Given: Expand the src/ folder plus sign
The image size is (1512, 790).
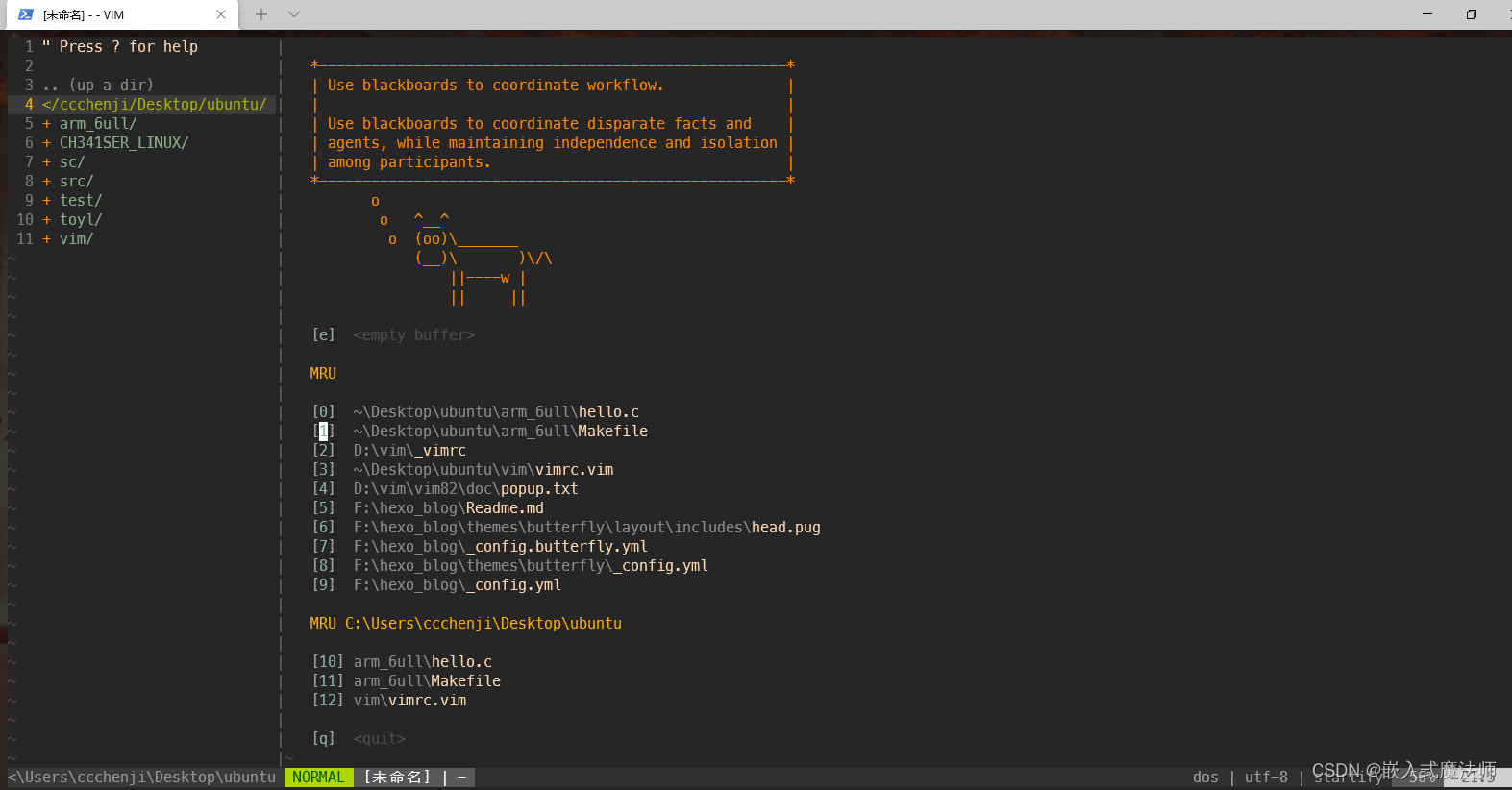Looking at the screenshot, I should 46,181.
